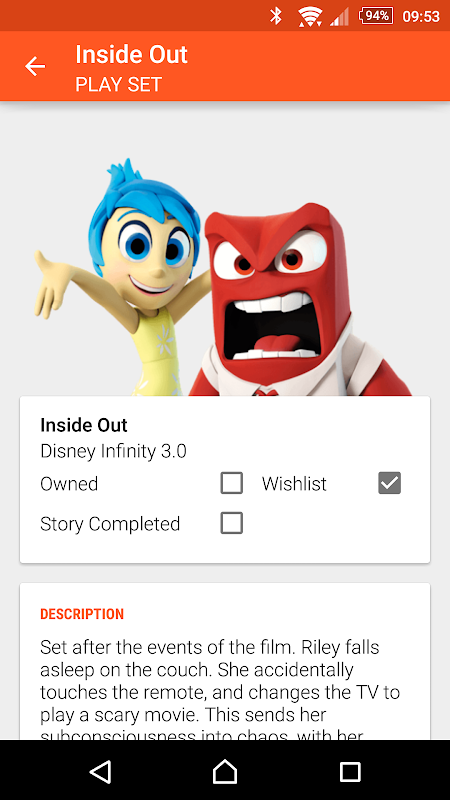Tap the DESCRIPTION section heading
The image size is (450, 800).
pyautogui.click(x=82, y=614)
